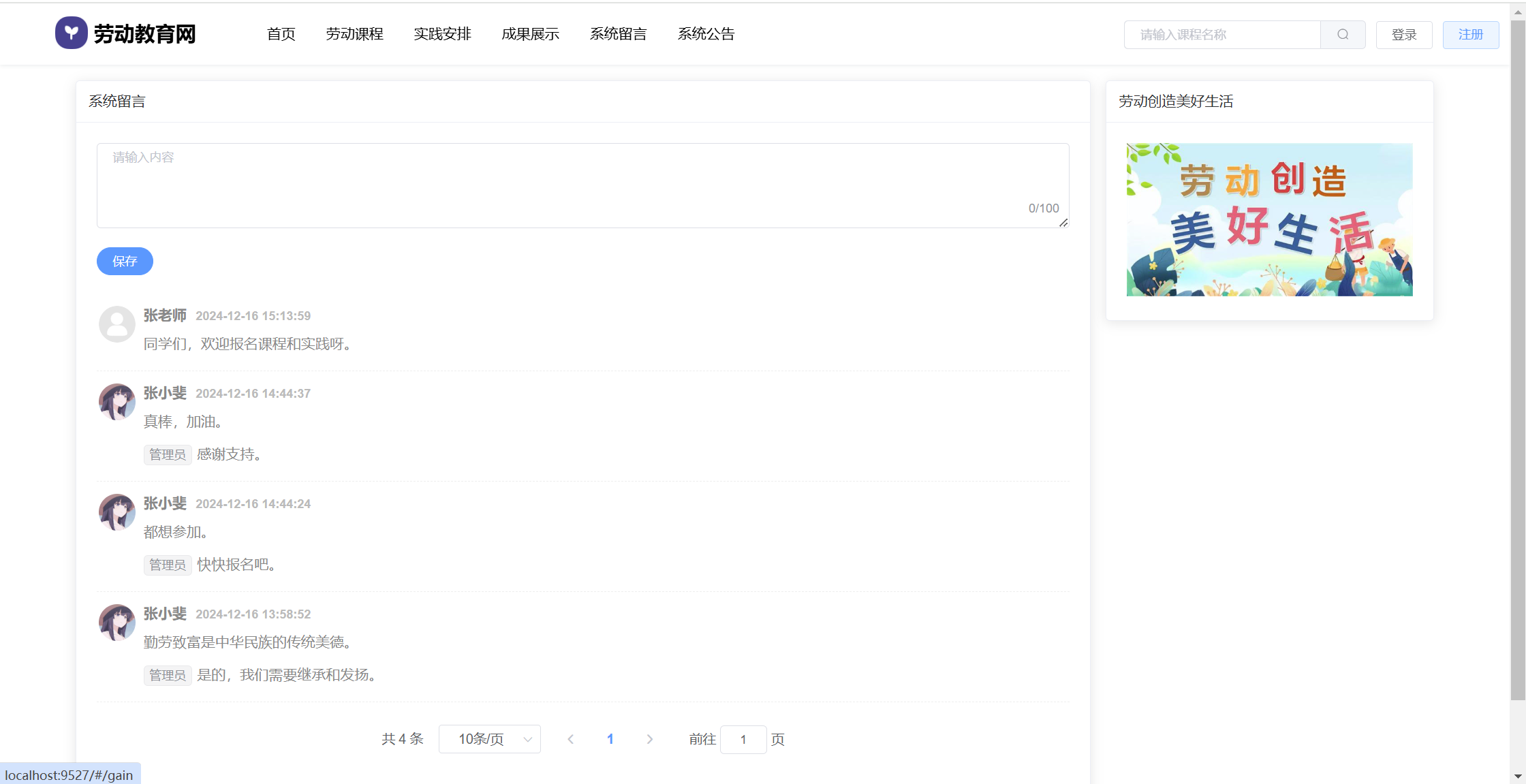Open the 首页 menu item
Image resolution: width=1526 pixels, height=784 pixels.
click(x=281, y=34)
